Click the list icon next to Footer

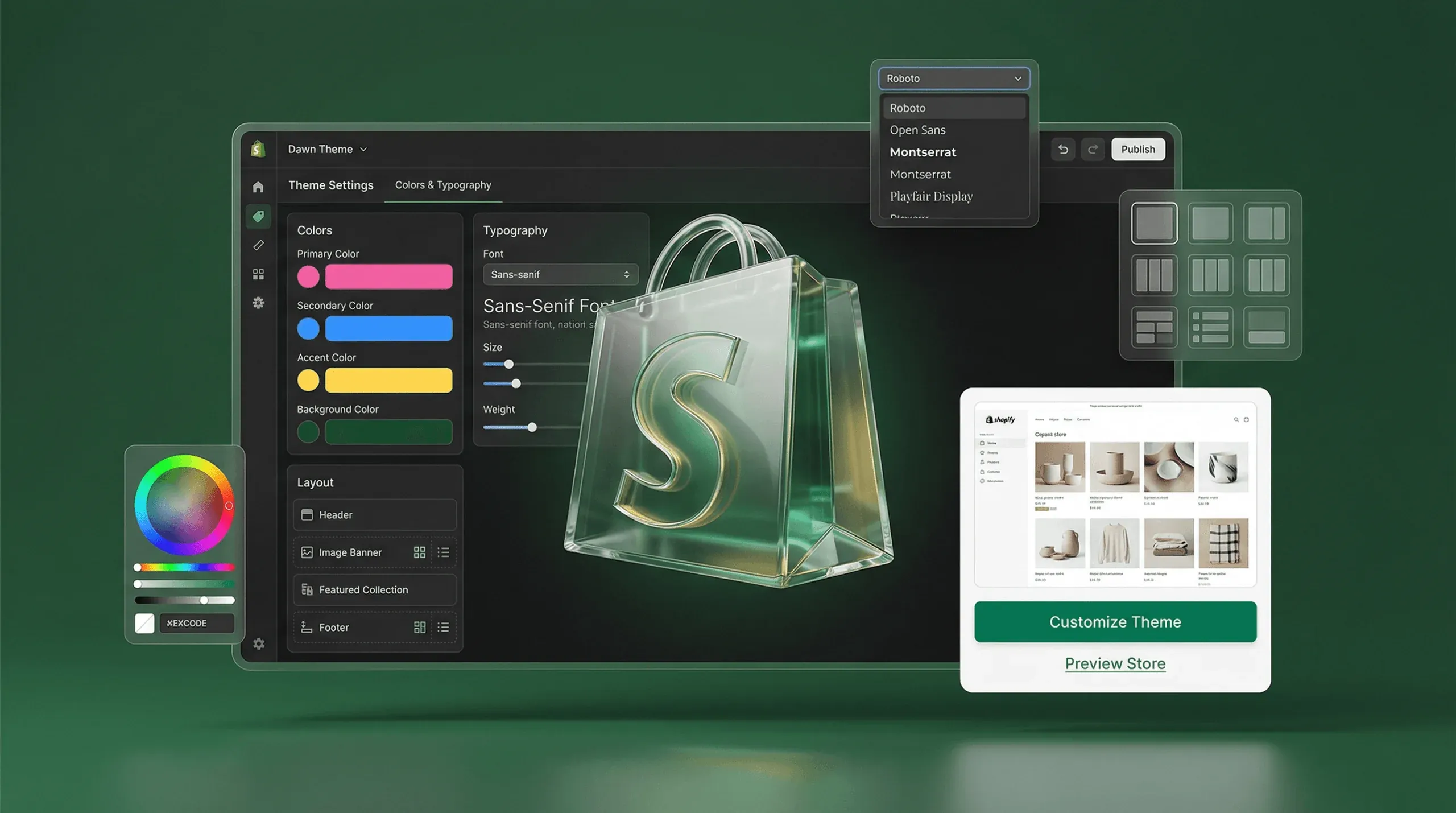[444, 627]
